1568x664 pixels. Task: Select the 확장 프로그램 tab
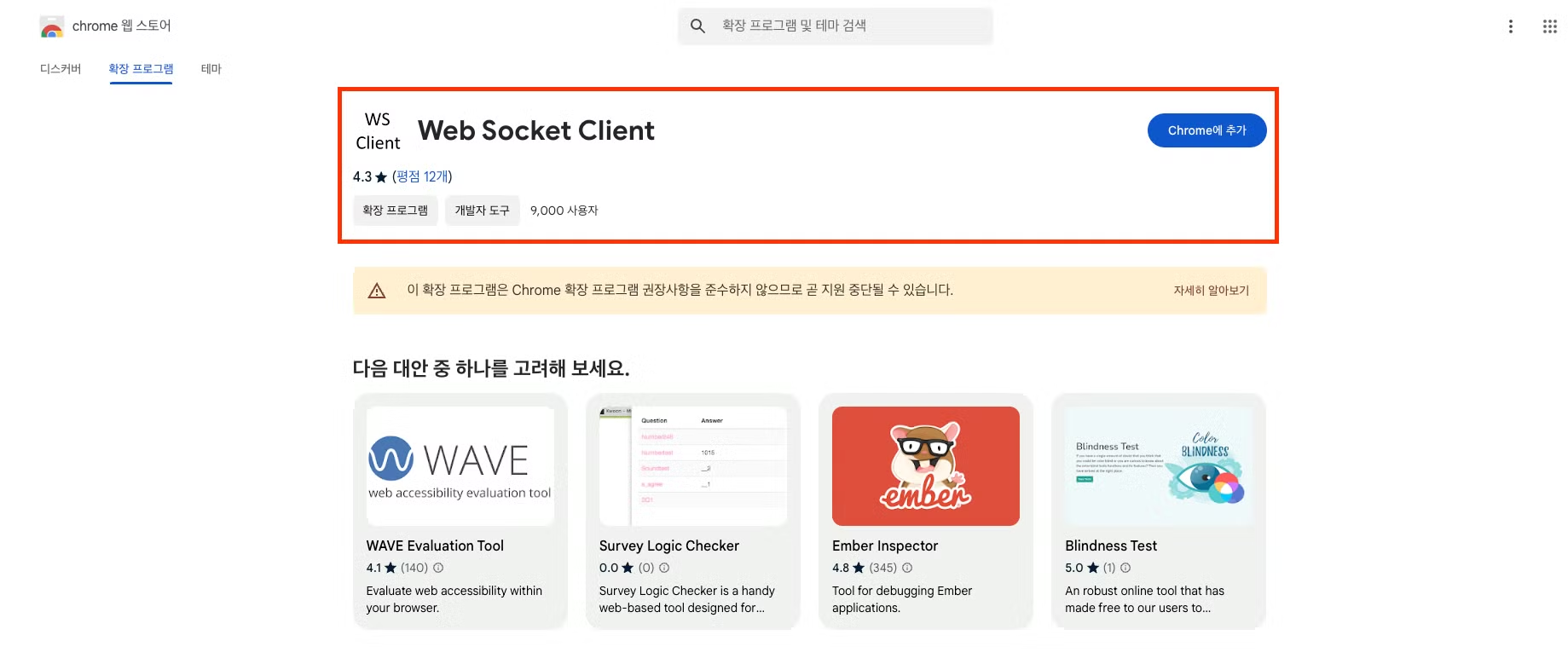point(141,69)
